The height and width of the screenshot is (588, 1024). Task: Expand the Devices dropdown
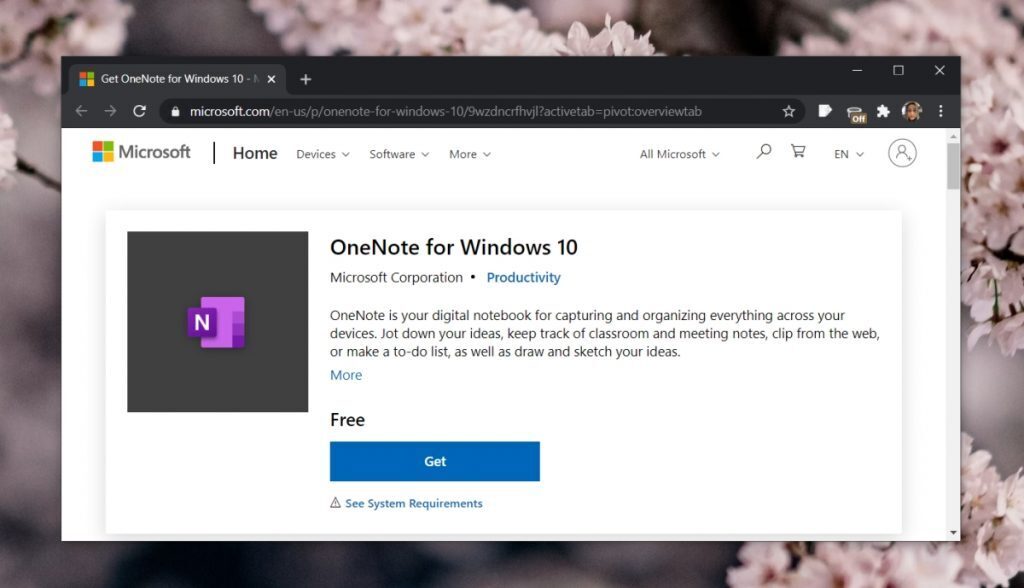pos(322,154)
